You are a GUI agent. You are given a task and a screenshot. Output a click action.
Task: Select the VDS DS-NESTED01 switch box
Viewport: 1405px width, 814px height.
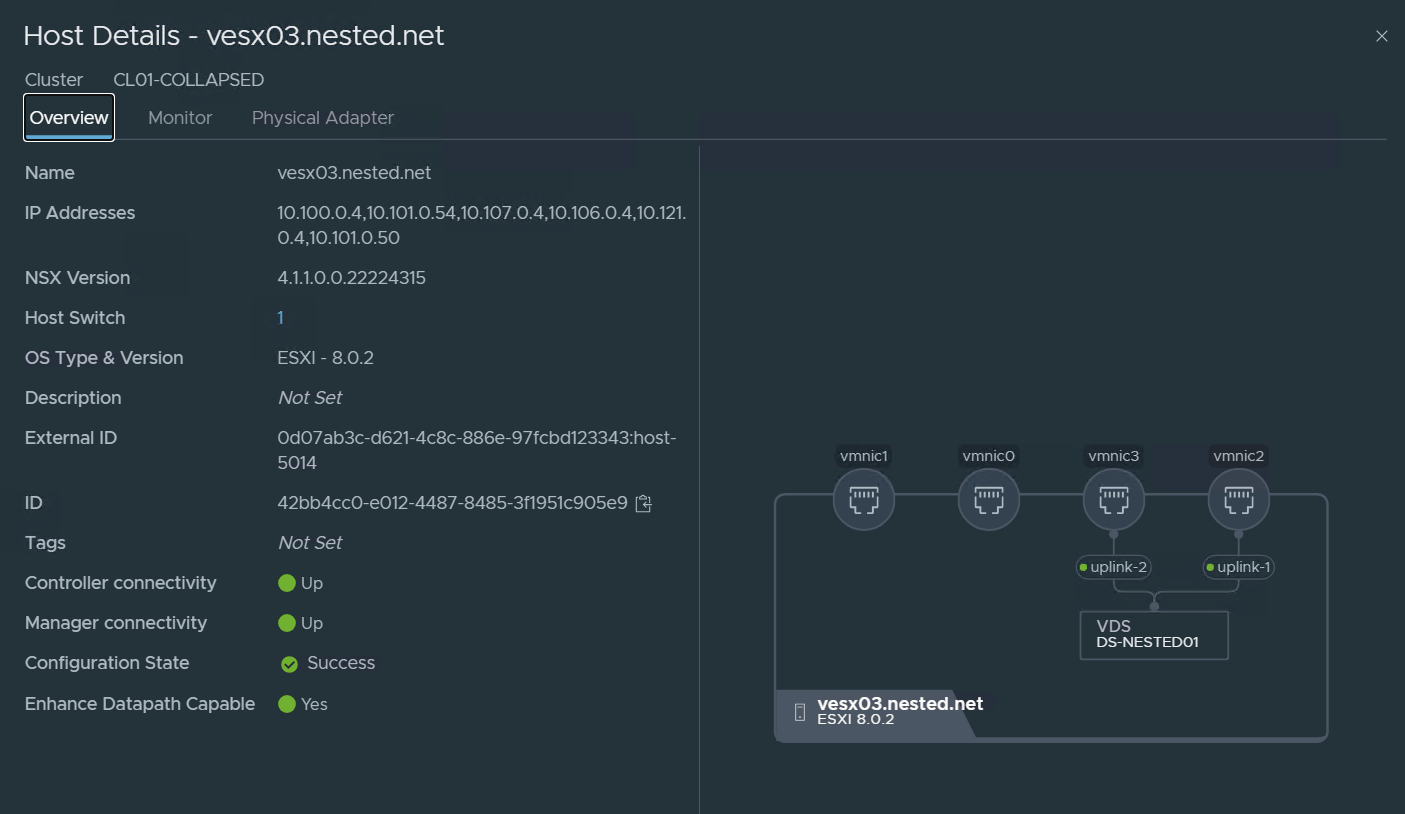click(x=1153, y=635)
